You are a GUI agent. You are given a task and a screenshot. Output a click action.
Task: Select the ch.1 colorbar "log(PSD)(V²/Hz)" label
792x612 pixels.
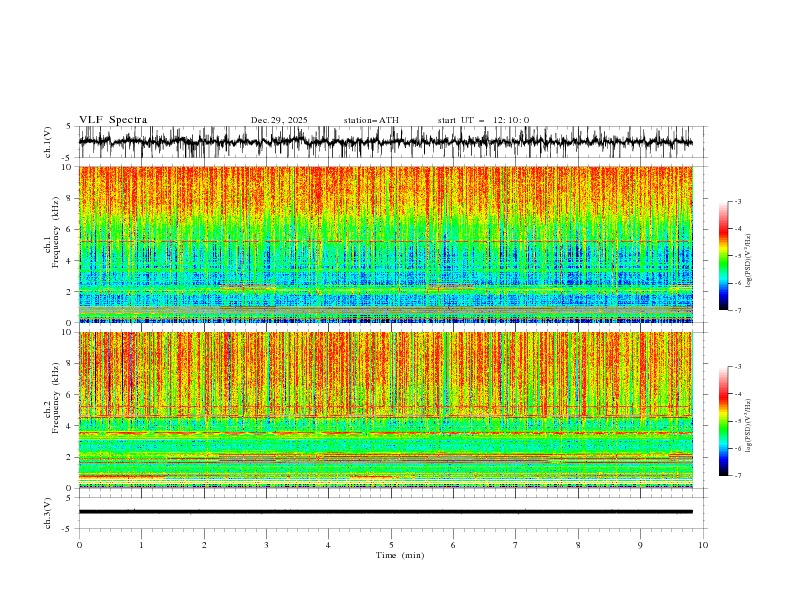click(748, 261)
